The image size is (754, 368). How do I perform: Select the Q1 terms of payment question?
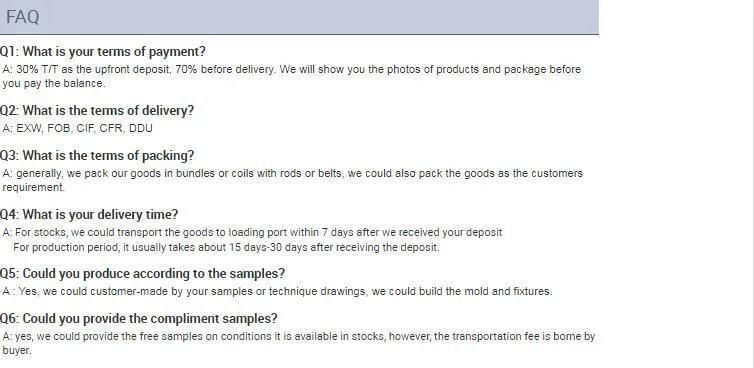pyautogui.click(x=103, y=51)
